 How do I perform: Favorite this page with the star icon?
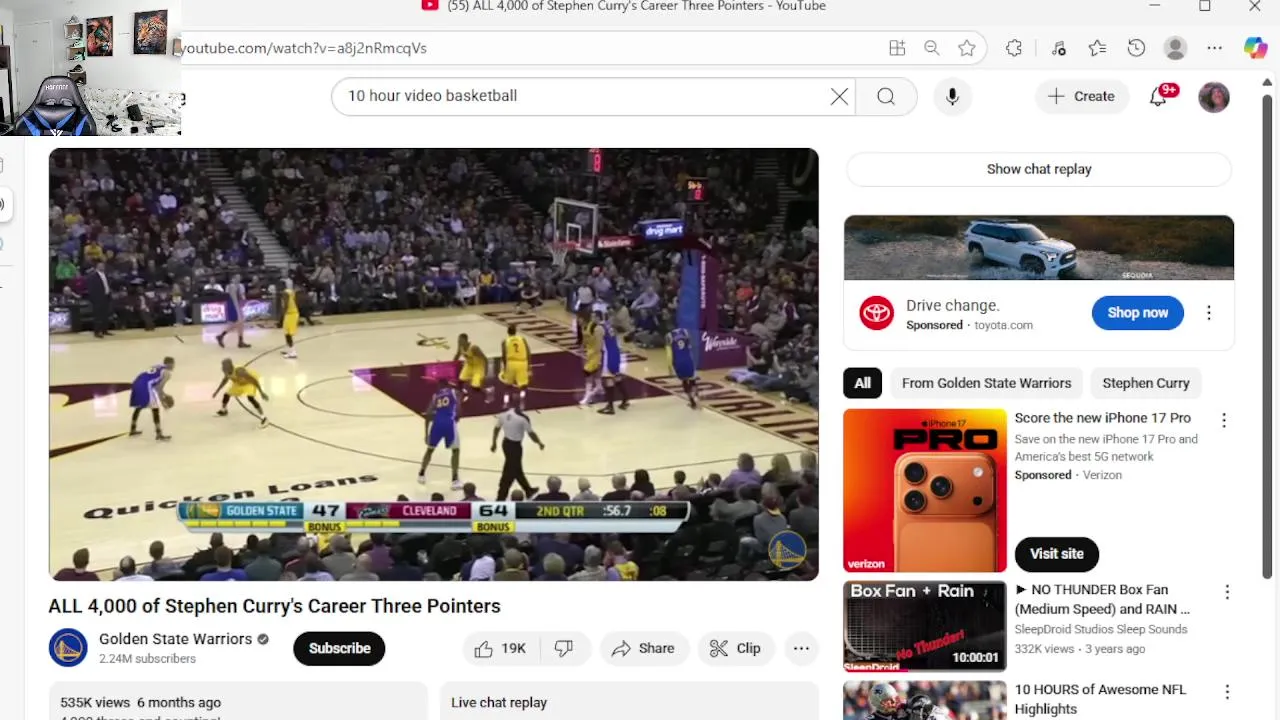pyautogui.click(x=966, y=48)
